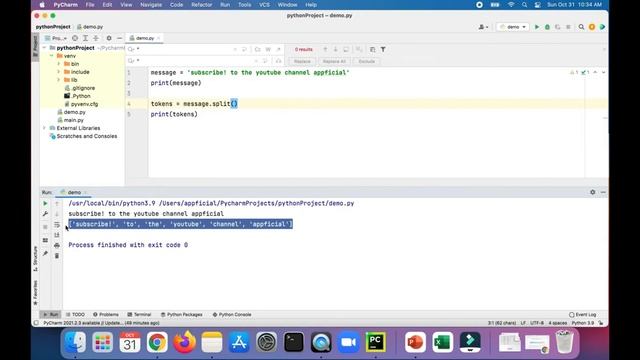Open the File menu
The width and height of the screenshot is (640, 360).
90,5
